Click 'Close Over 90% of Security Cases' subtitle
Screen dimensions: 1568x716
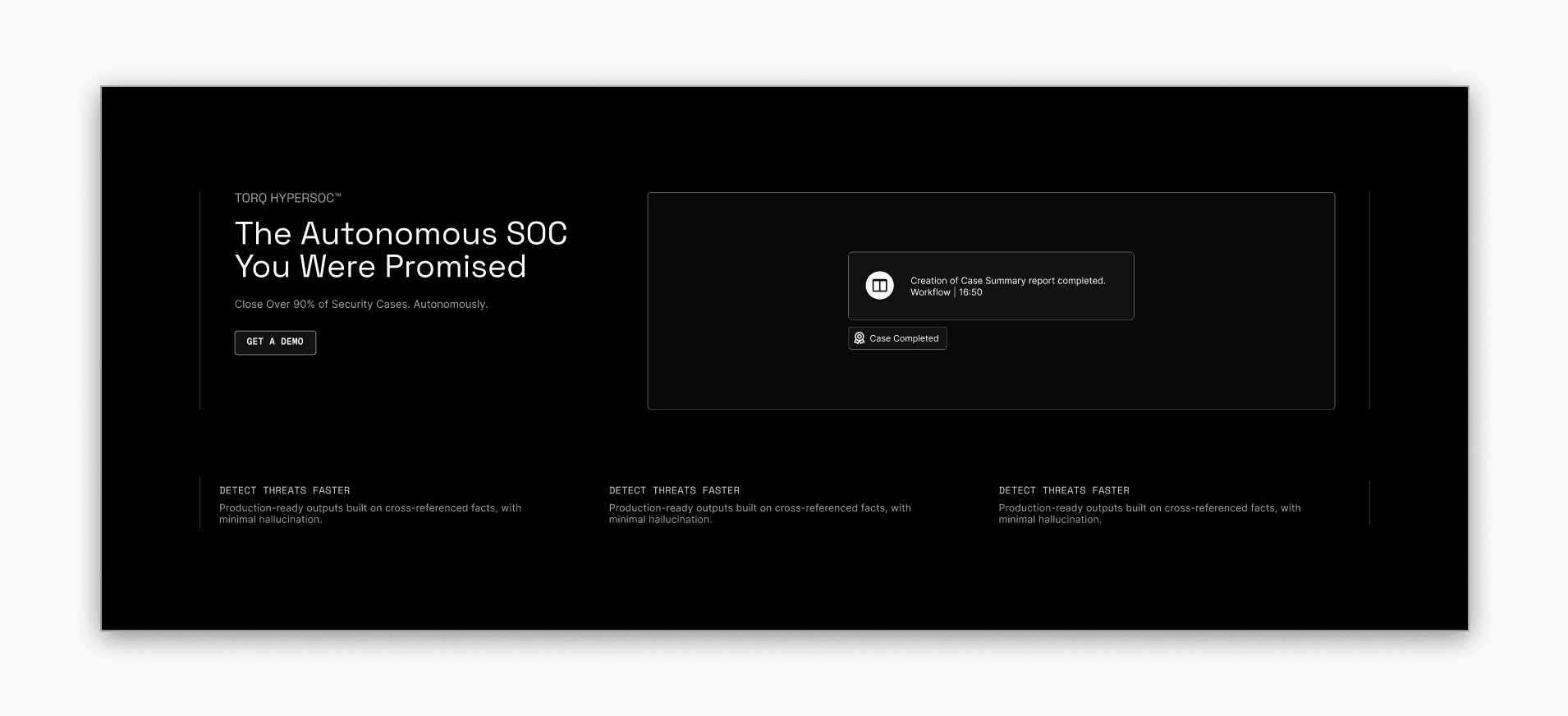(x=361, y=304)
